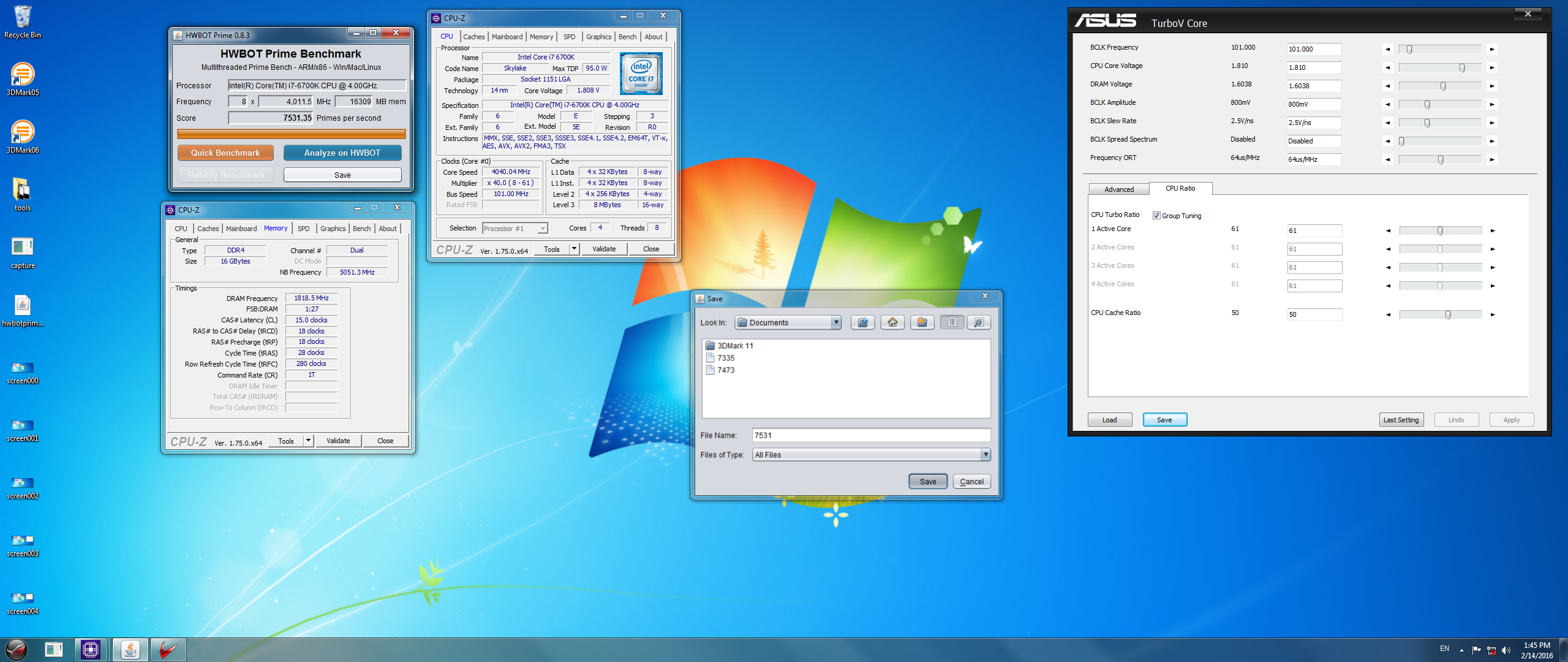The image size is (1568, 662).
Task: Click Validate in CPU-Z CPU window
Action: coord(604,249)
